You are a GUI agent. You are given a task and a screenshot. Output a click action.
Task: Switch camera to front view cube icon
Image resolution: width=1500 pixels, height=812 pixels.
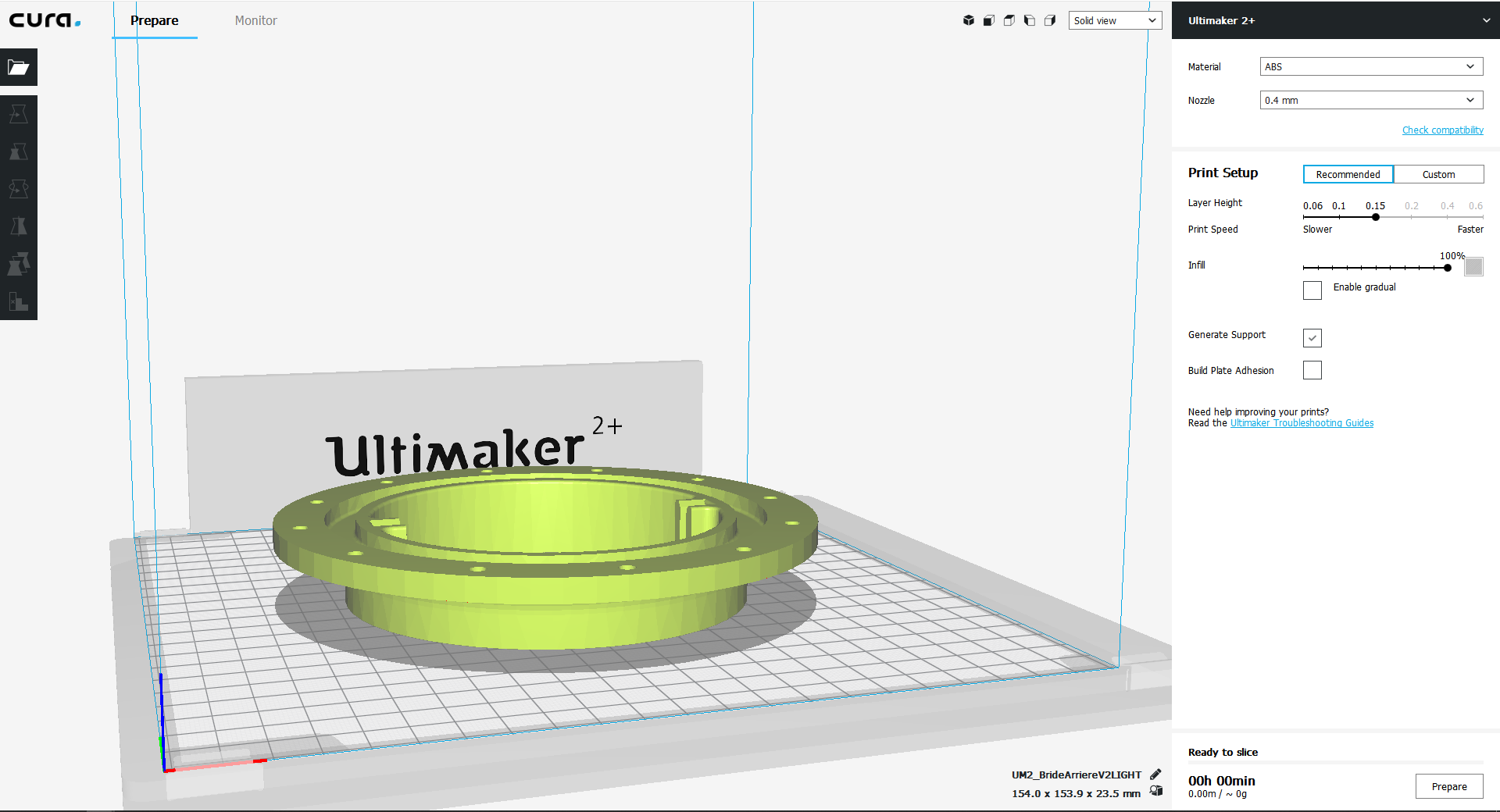pyautogui.click(x=989, y=20)
